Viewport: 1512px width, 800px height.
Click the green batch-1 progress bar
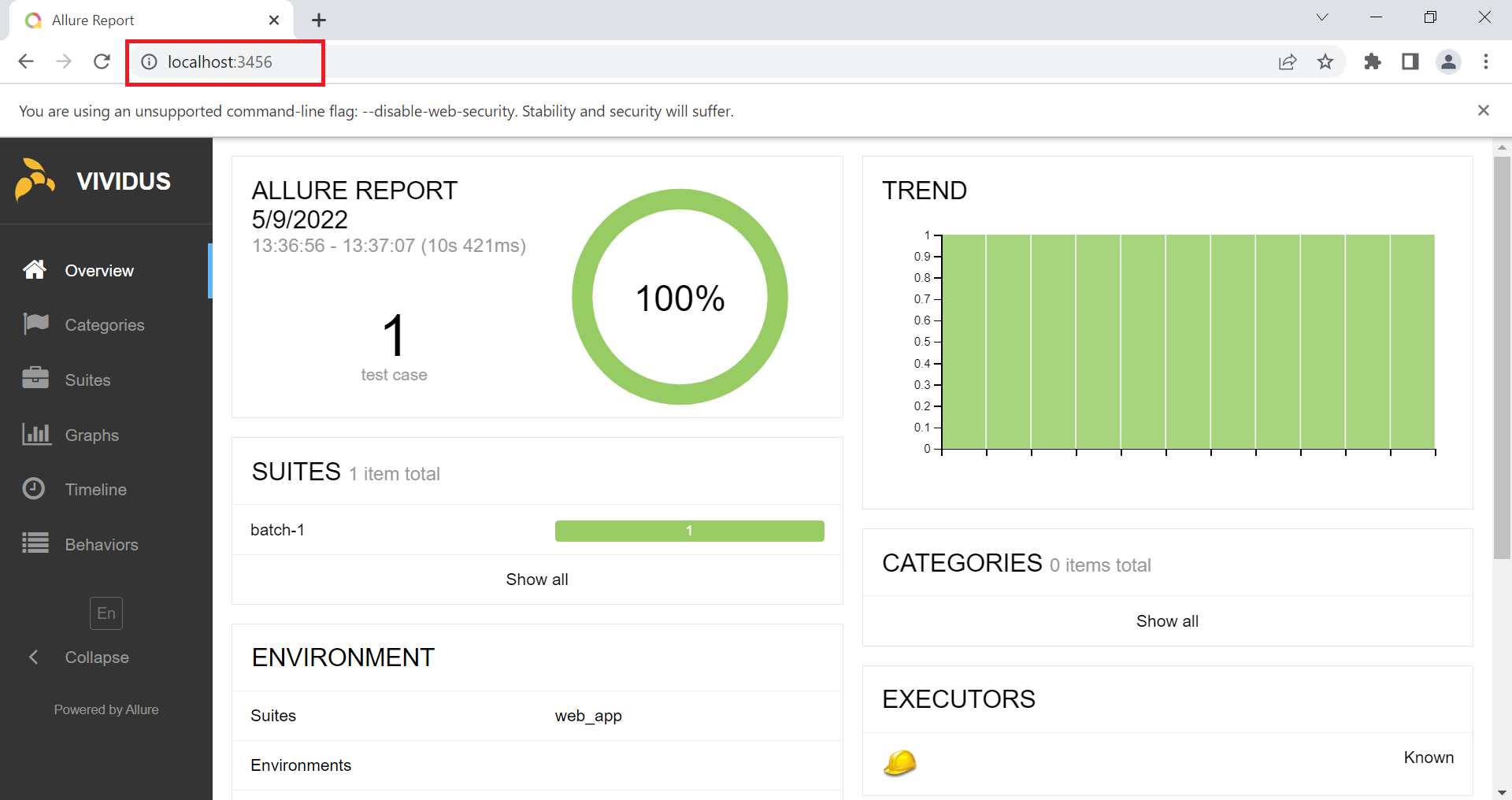pyautogui.click(x=689, y=530)
